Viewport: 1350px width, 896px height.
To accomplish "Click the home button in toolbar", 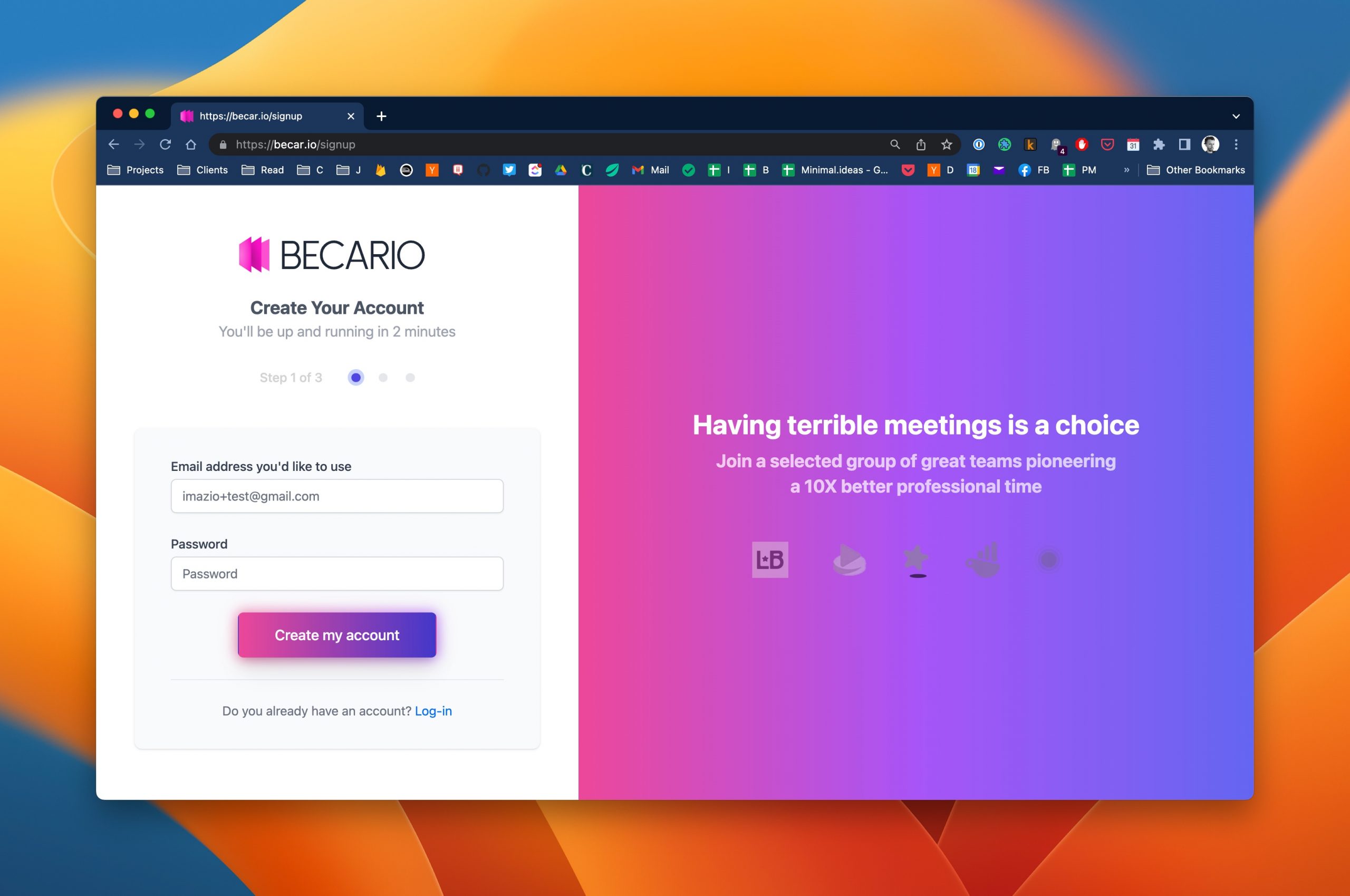I will [x=191, y=144].
